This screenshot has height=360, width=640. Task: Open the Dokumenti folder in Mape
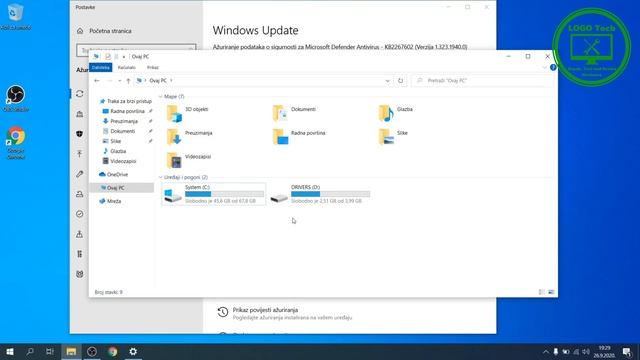[x=294, y=113]
